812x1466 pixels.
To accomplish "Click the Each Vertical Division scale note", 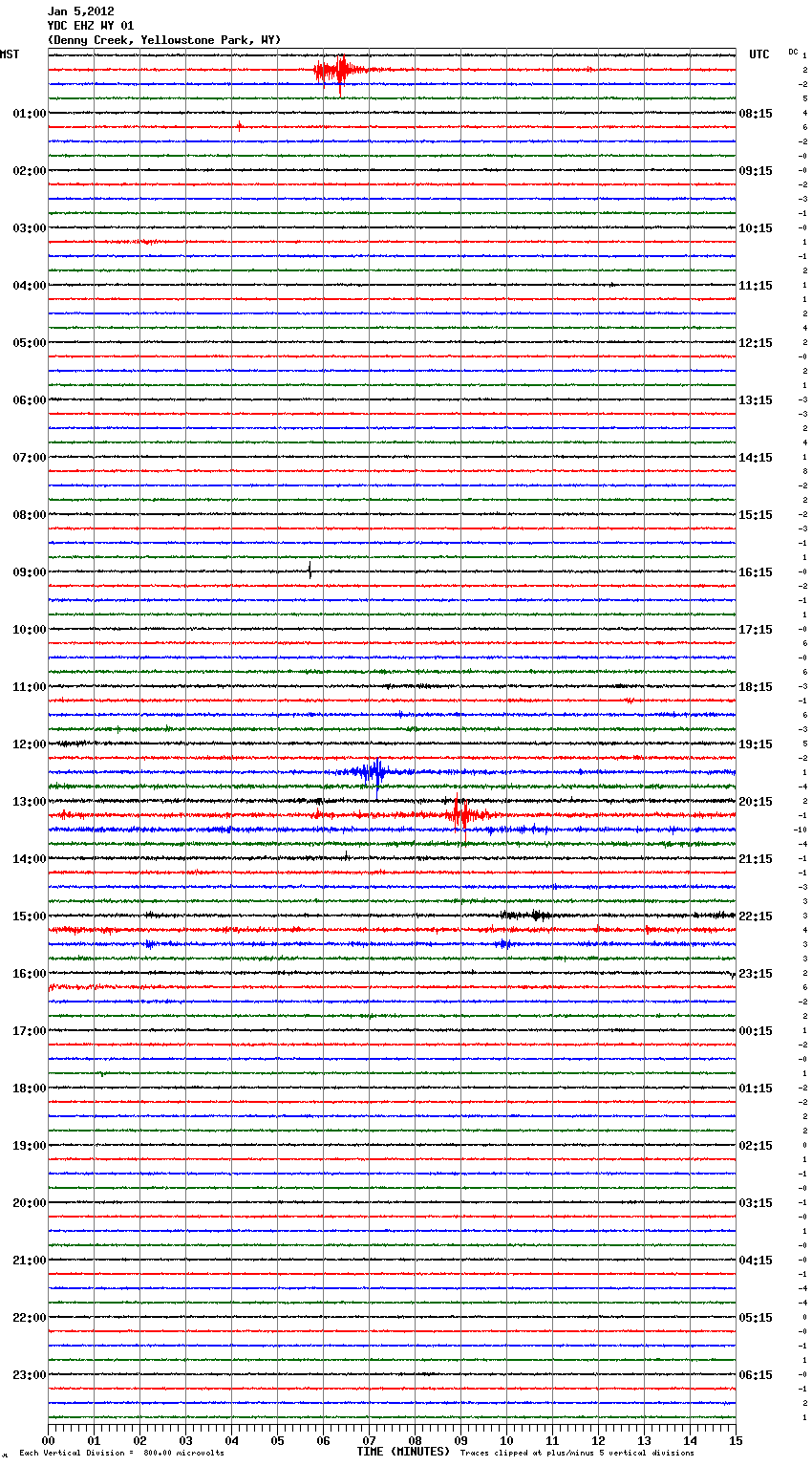I will 121,1454.
